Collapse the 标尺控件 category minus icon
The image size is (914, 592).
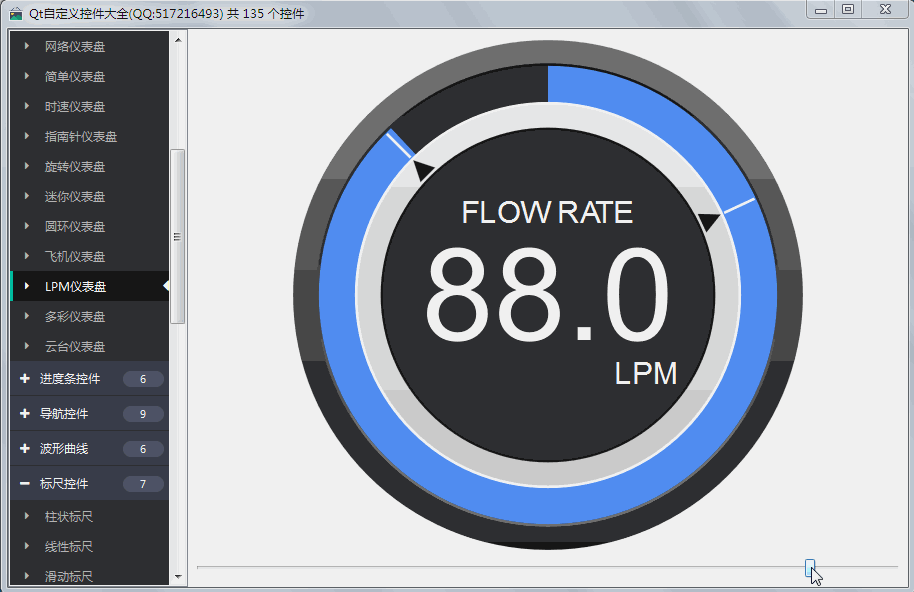pyautogui.click(x=24, y=484)
